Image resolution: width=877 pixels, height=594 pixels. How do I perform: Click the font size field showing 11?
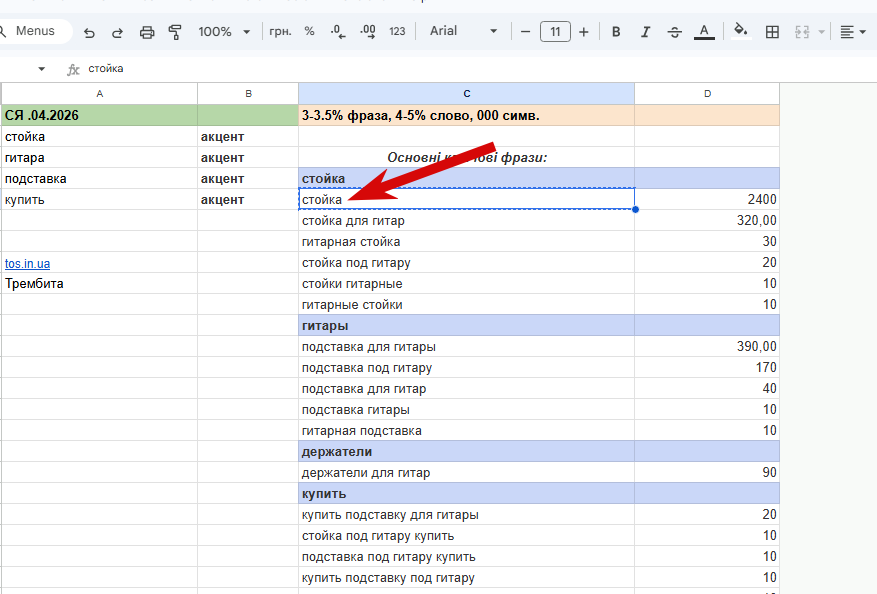coord(555,31)
